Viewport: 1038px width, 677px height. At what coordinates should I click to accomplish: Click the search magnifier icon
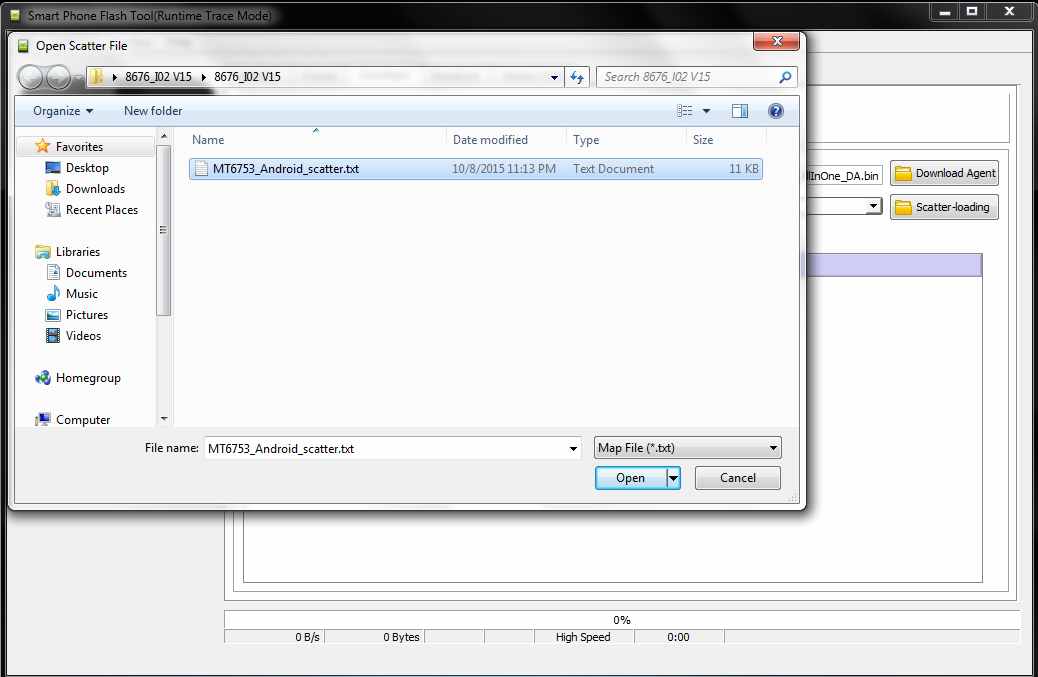[x=785, y=77]
